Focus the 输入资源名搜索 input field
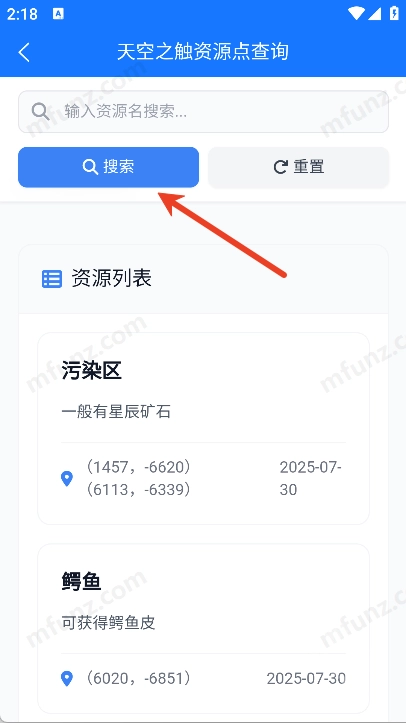 click(x=203, y=112)
